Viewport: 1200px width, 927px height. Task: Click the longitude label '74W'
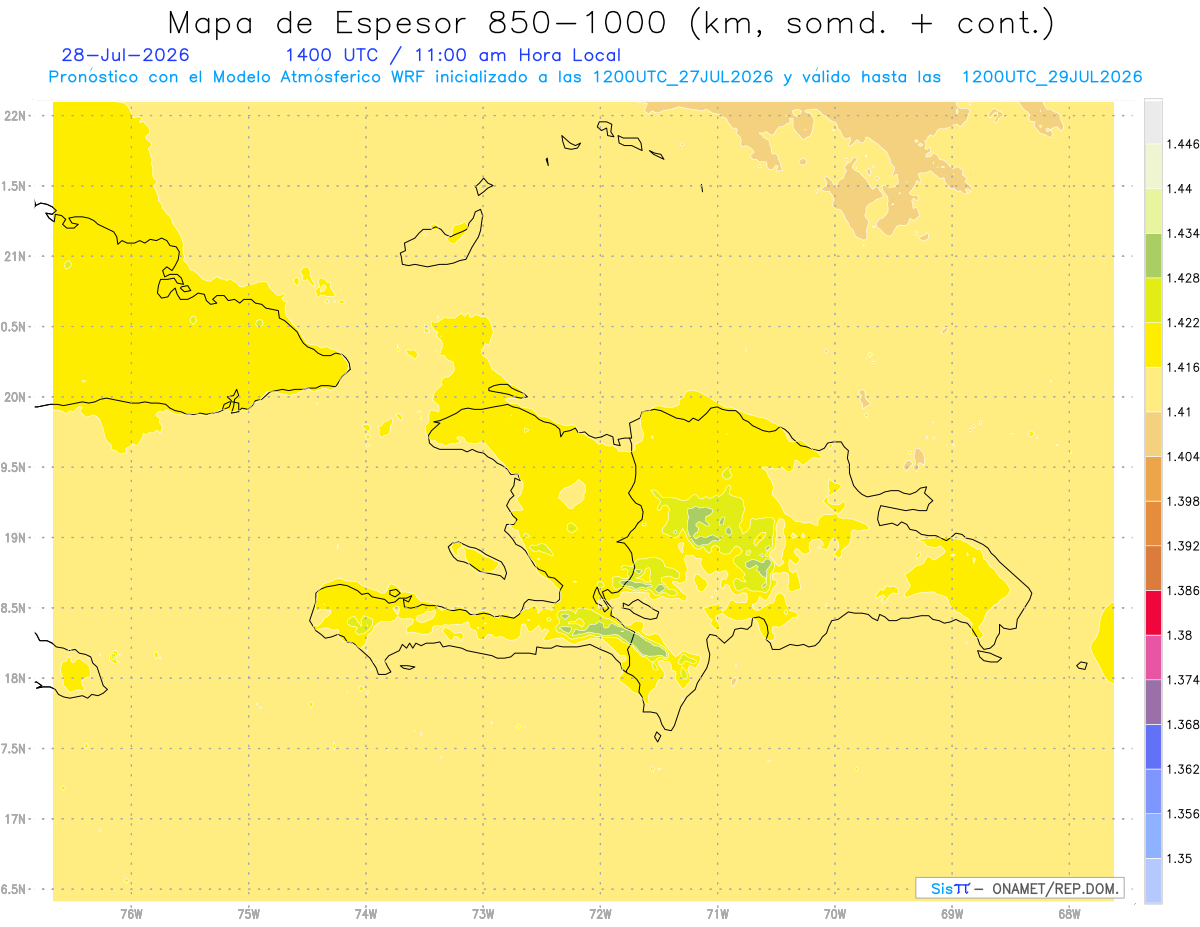pos(366,914)
